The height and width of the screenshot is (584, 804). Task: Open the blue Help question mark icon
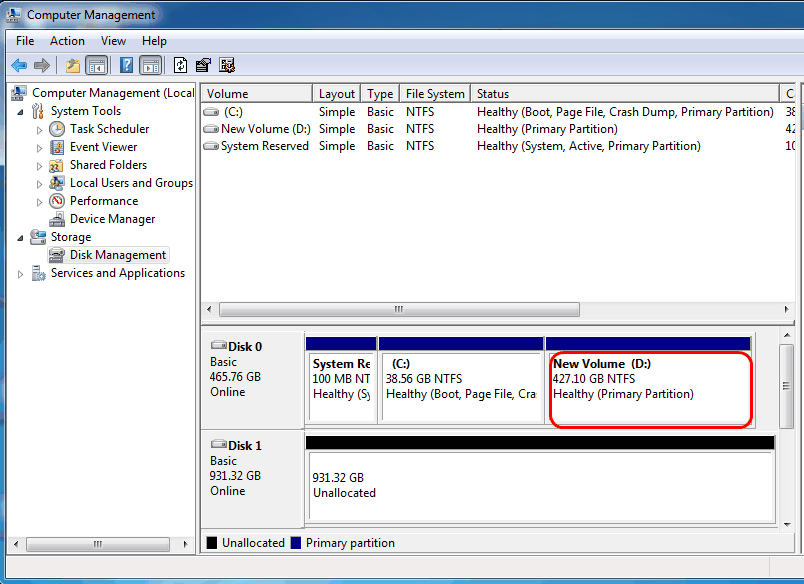(x=126, y=65)
